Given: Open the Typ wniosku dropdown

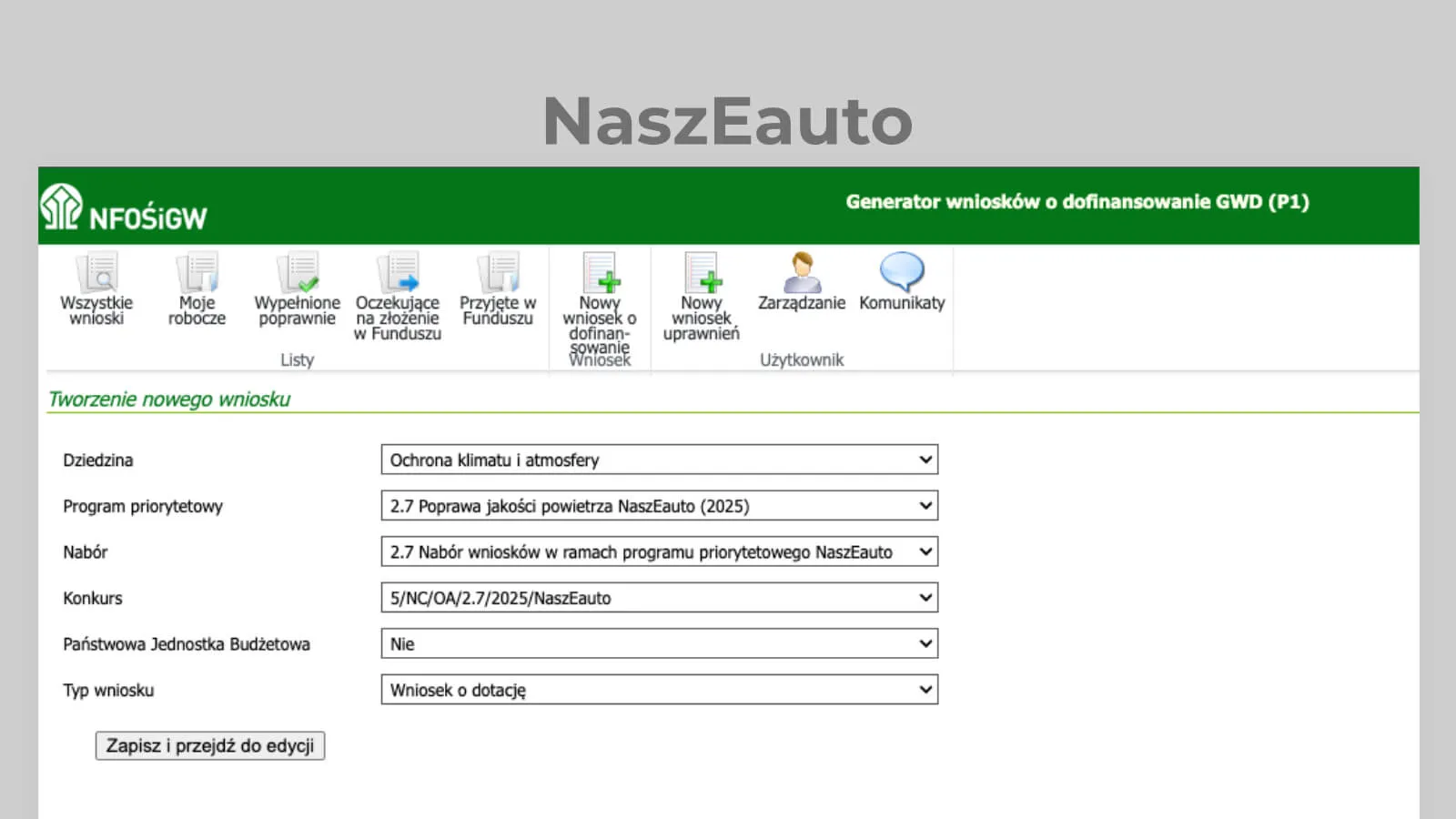Looking at the screenshot, I should tap(659, 690).
